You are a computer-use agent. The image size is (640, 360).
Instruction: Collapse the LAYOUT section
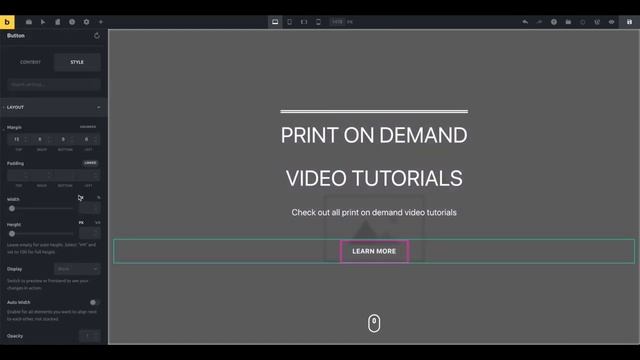tap(54, 107)
